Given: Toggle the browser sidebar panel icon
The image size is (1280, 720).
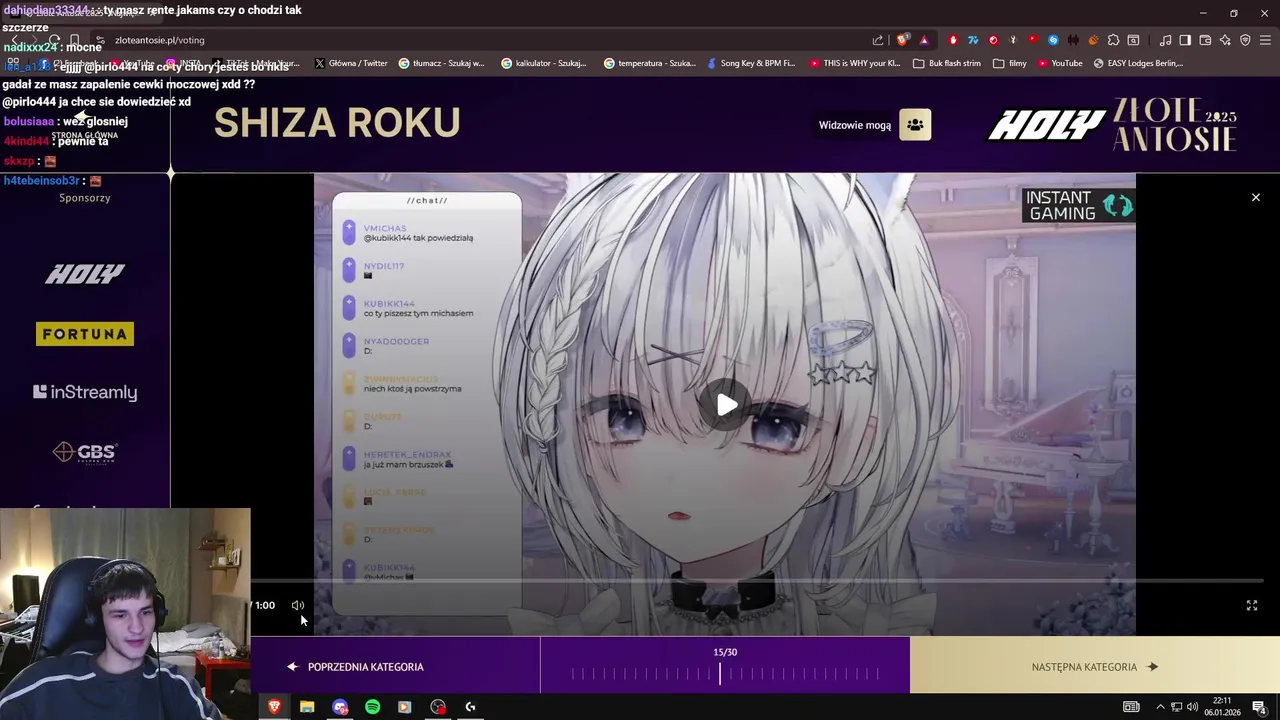Looking at the screenshot, I should pos(1185,40).
